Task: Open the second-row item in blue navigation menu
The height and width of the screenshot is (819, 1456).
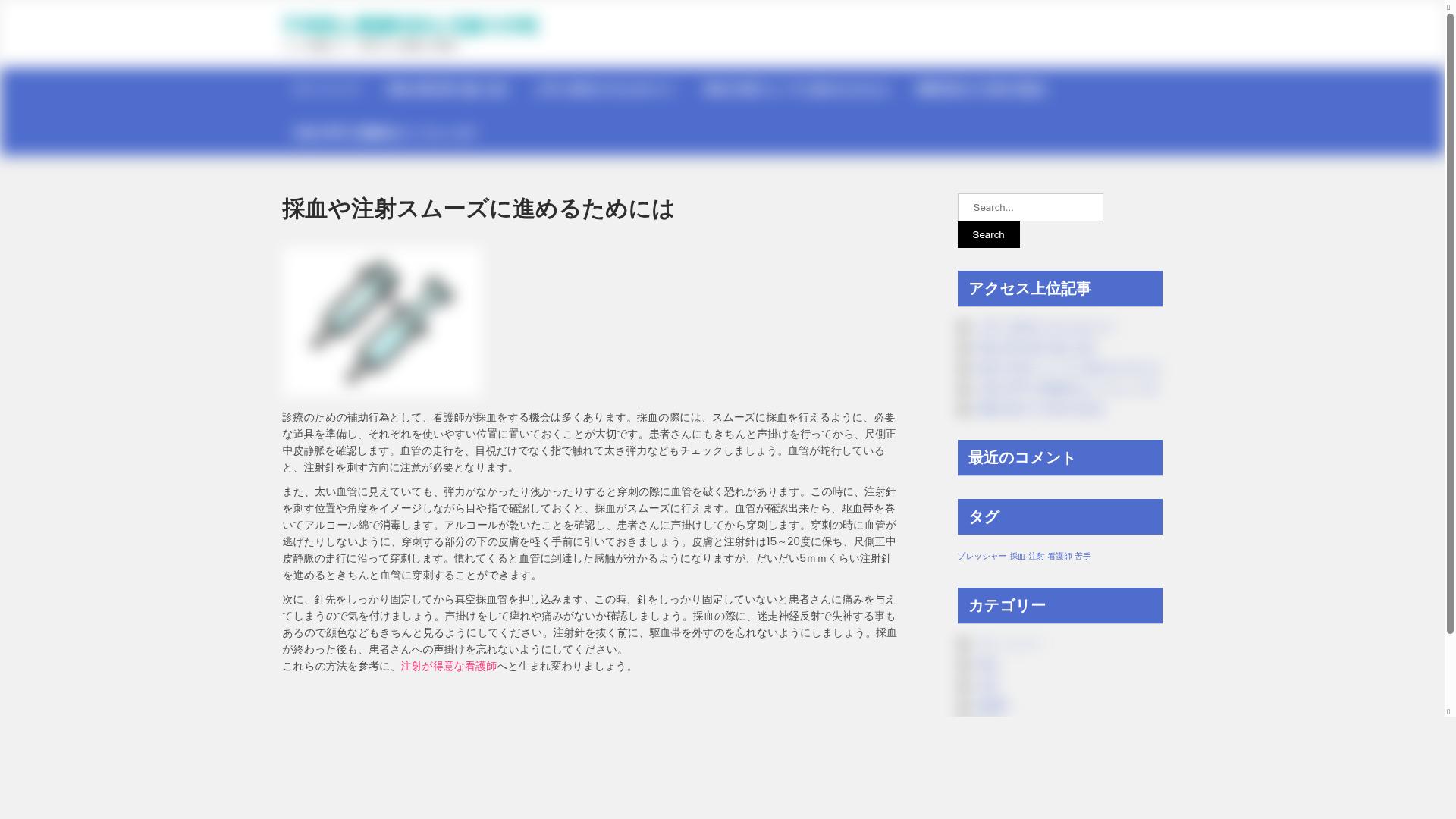Action: click(x=384, y=133)
